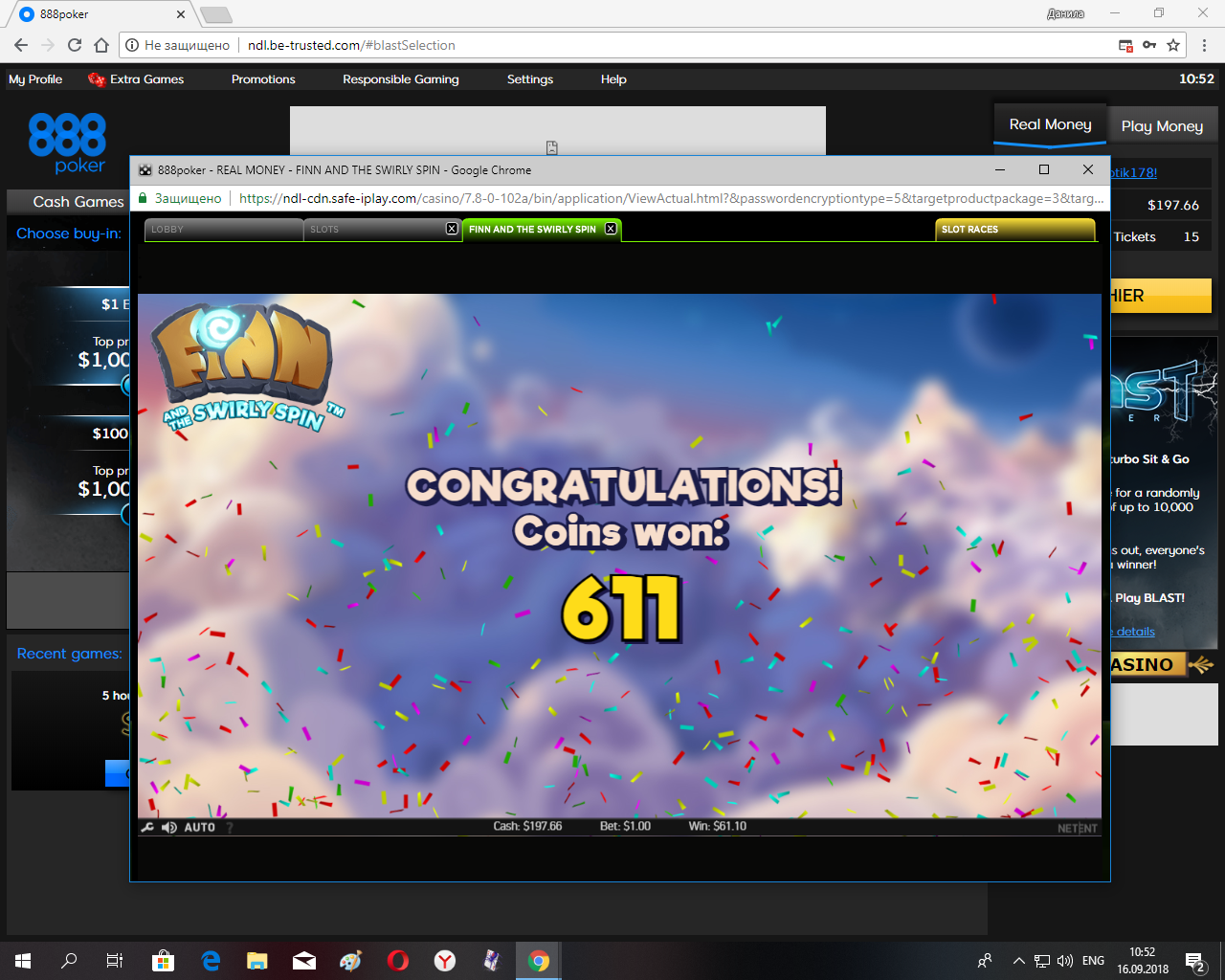Open File Explorer from taskbar
Viewport: 1225px width, 980px height.
click(256, 961)
